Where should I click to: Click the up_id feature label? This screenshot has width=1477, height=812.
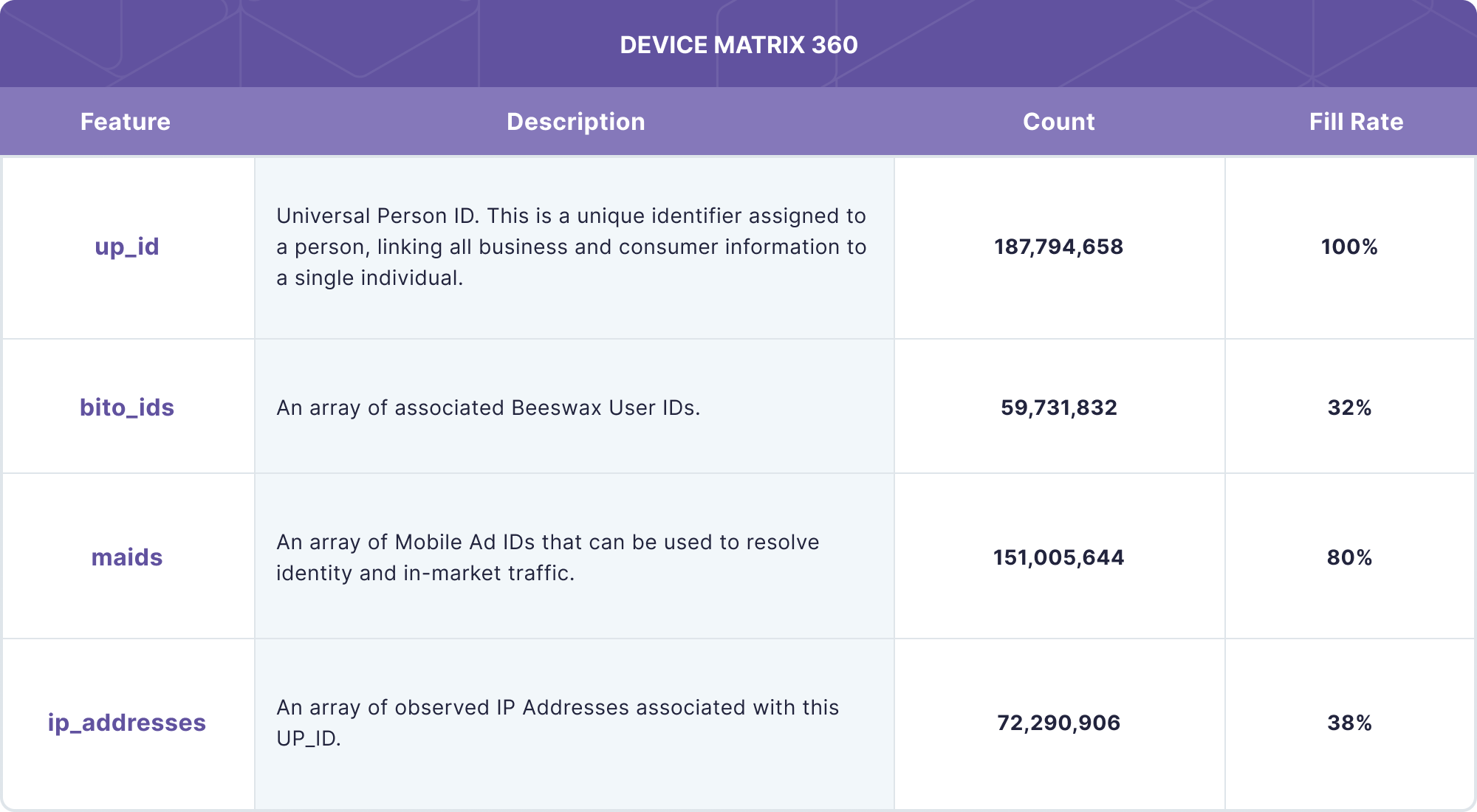point(126,247)
